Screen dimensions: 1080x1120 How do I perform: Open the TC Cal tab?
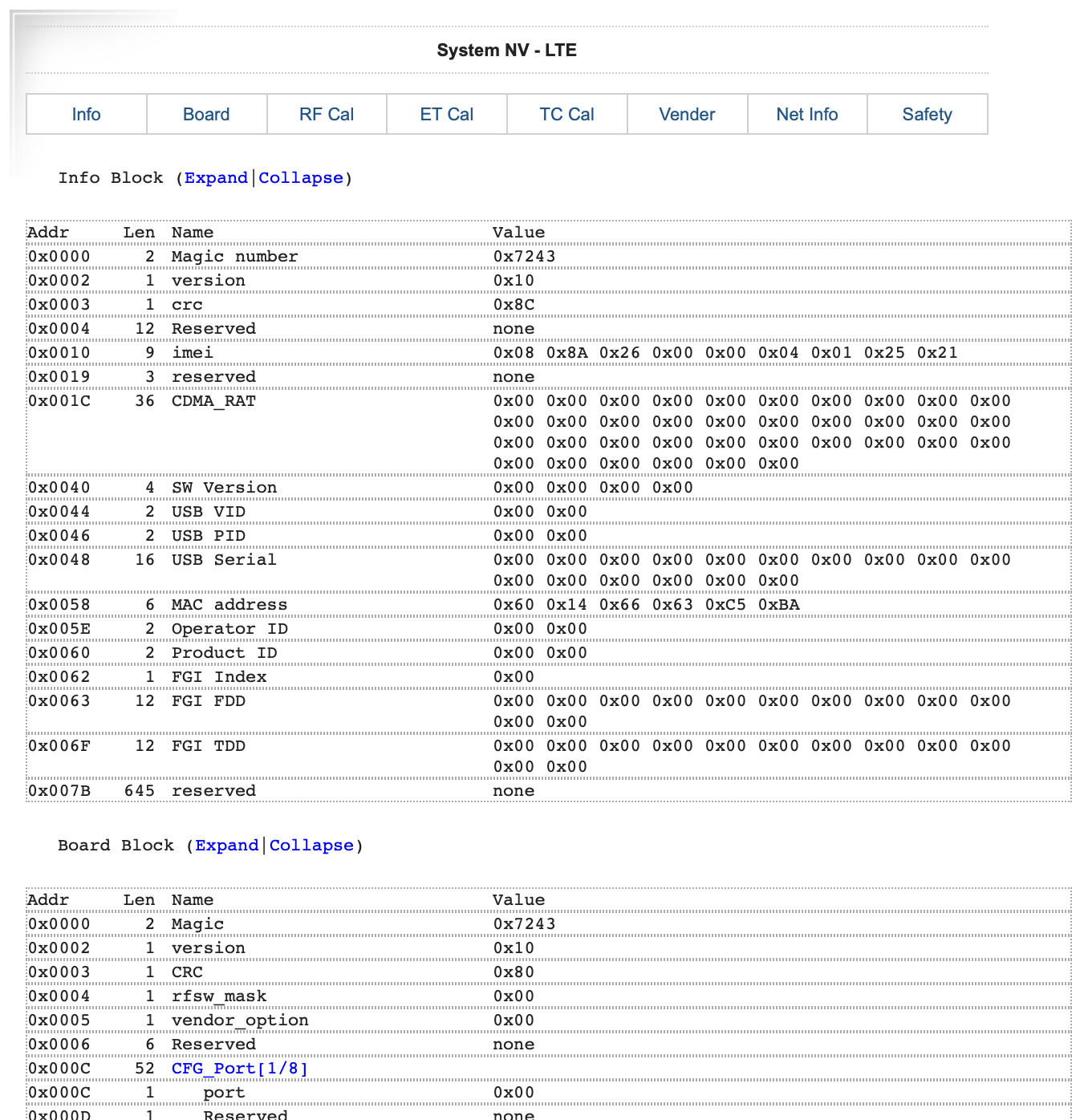566,115
